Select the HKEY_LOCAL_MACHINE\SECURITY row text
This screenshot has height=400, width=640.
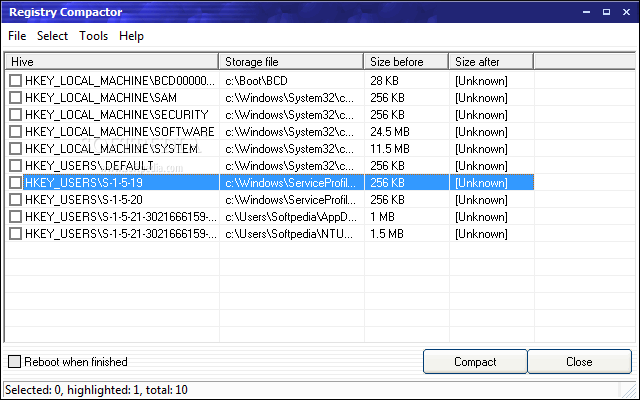tap(117, 115)
